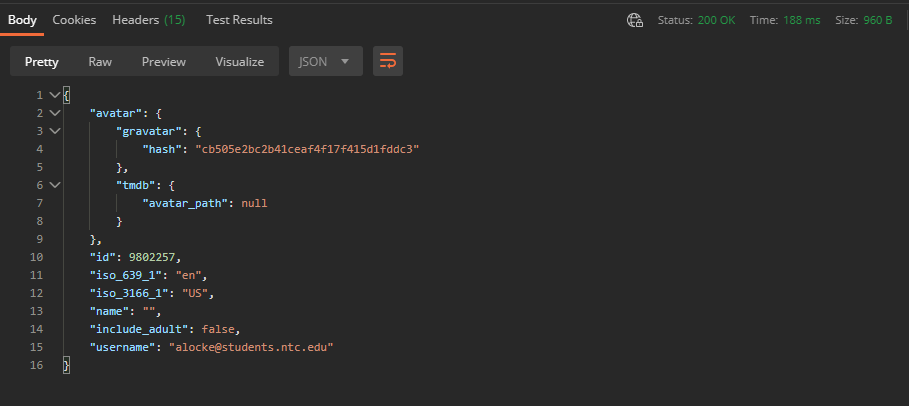Click the network globe lock icon
Image resolution: width=909 pixels, height=406 pixels.
(x=635, y=20)
